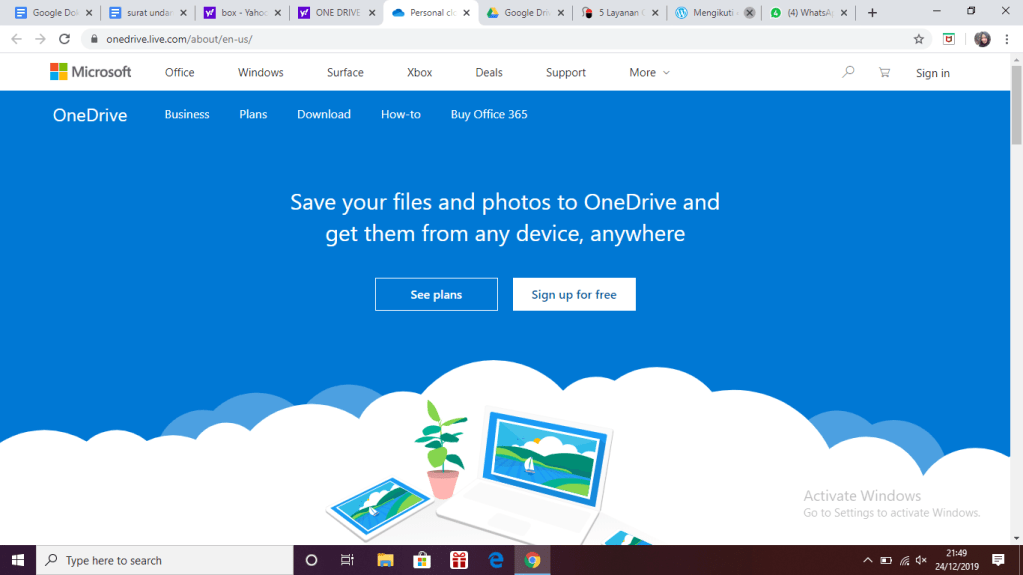This screenshot has width=1023, height=575.
Task: Open File Explorer in the taskbar
Action: coord(385,560)
